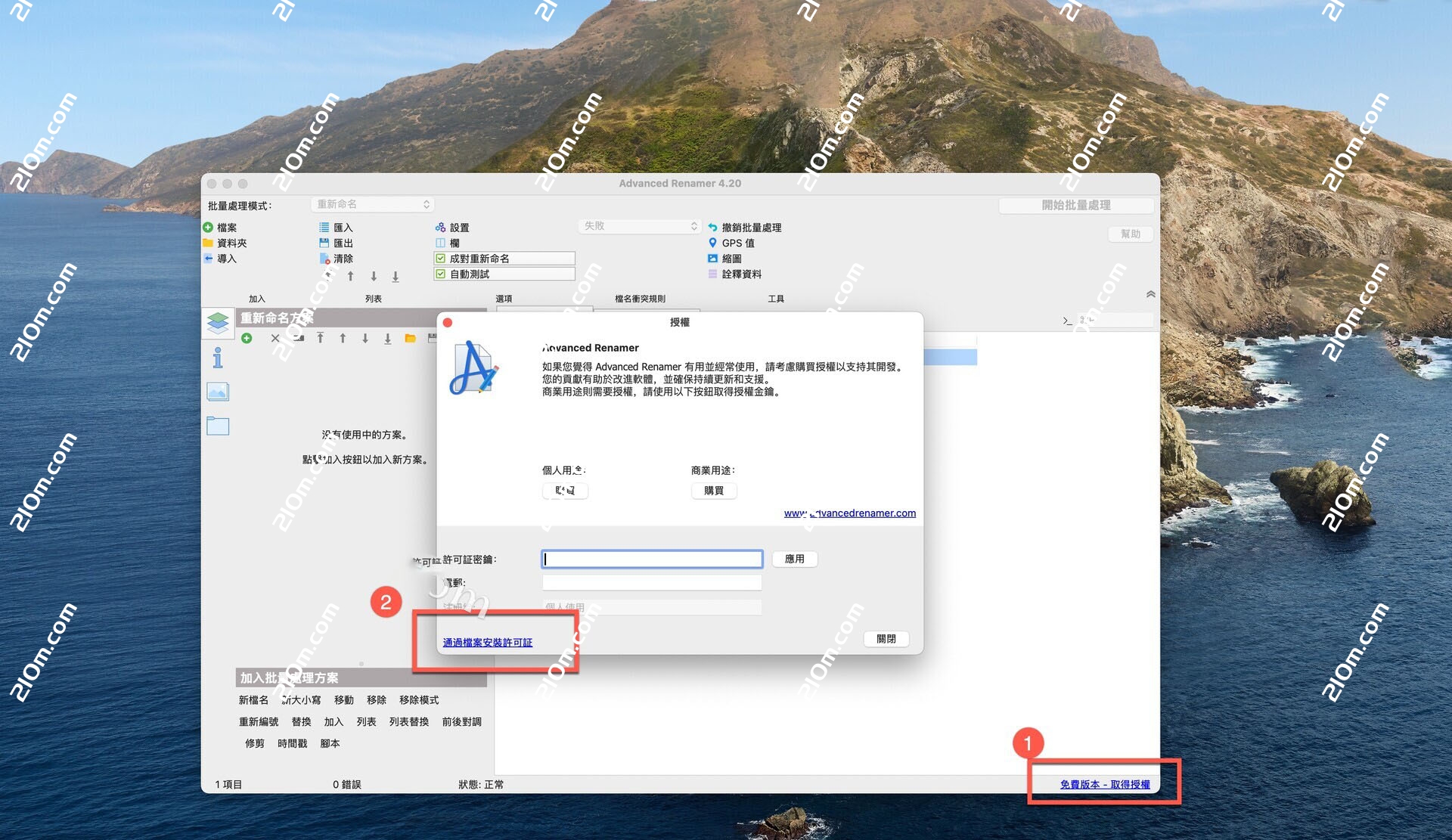Click 通過檔案安裝許可証 license link
Viewport: 1452px width, 840px height.
click(486, 642)
